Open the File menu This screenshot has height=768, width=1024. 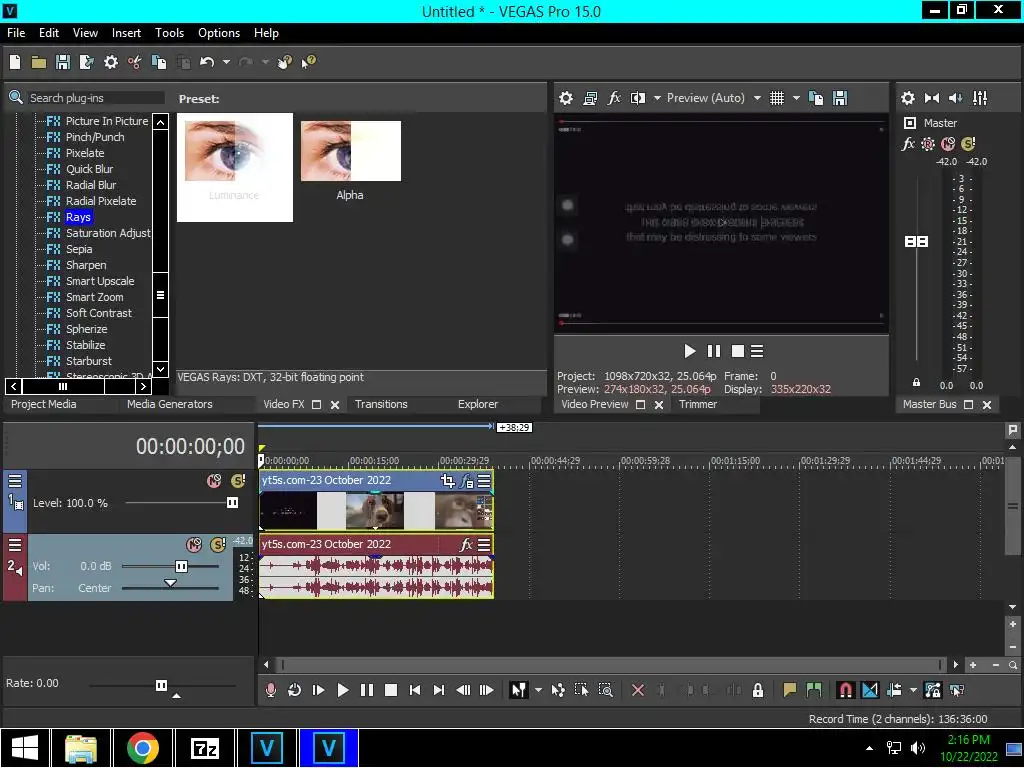click(16, 33)
